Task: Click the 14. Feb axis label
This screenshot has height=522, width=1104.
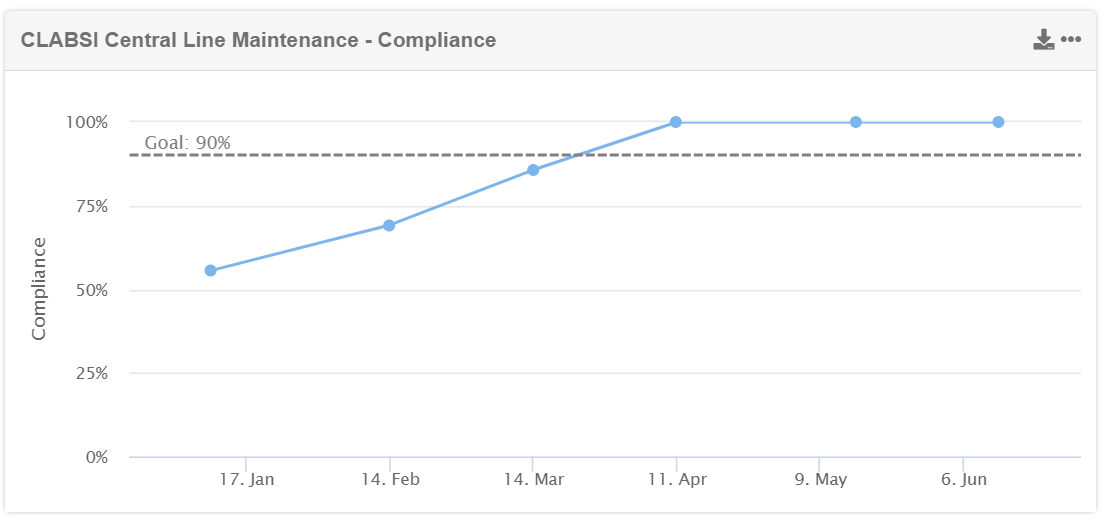Action: pos(390,480)
